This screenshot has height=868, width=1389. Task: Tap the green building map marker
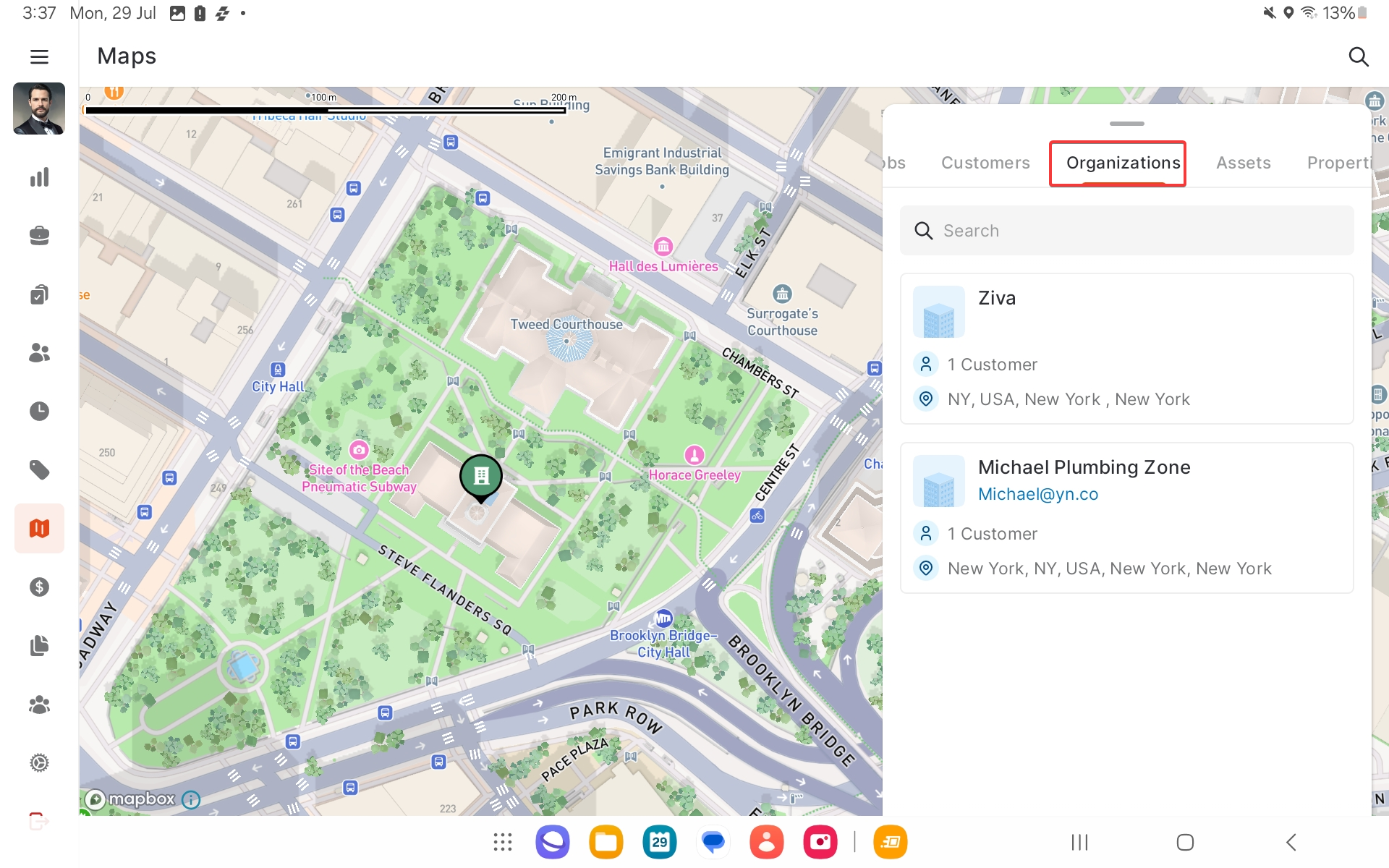pyautogui.click(x=481, y=476)
